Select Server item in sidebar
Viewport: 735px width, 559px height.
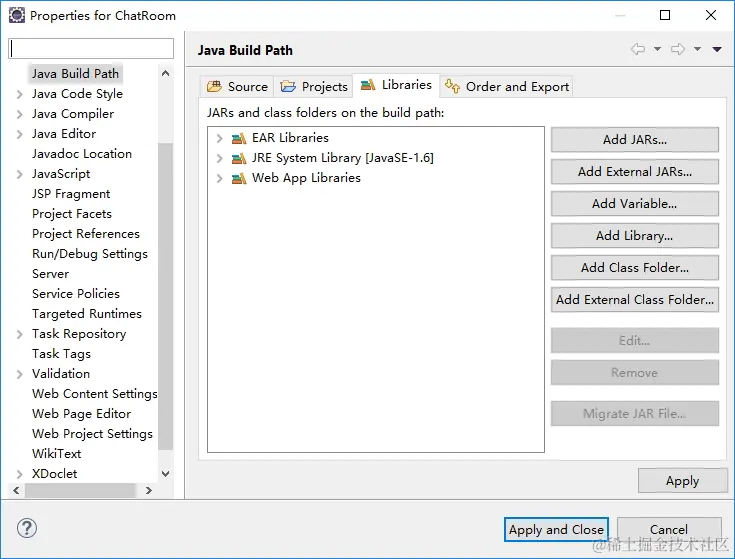pyautogui.click(x=51, y=274)
